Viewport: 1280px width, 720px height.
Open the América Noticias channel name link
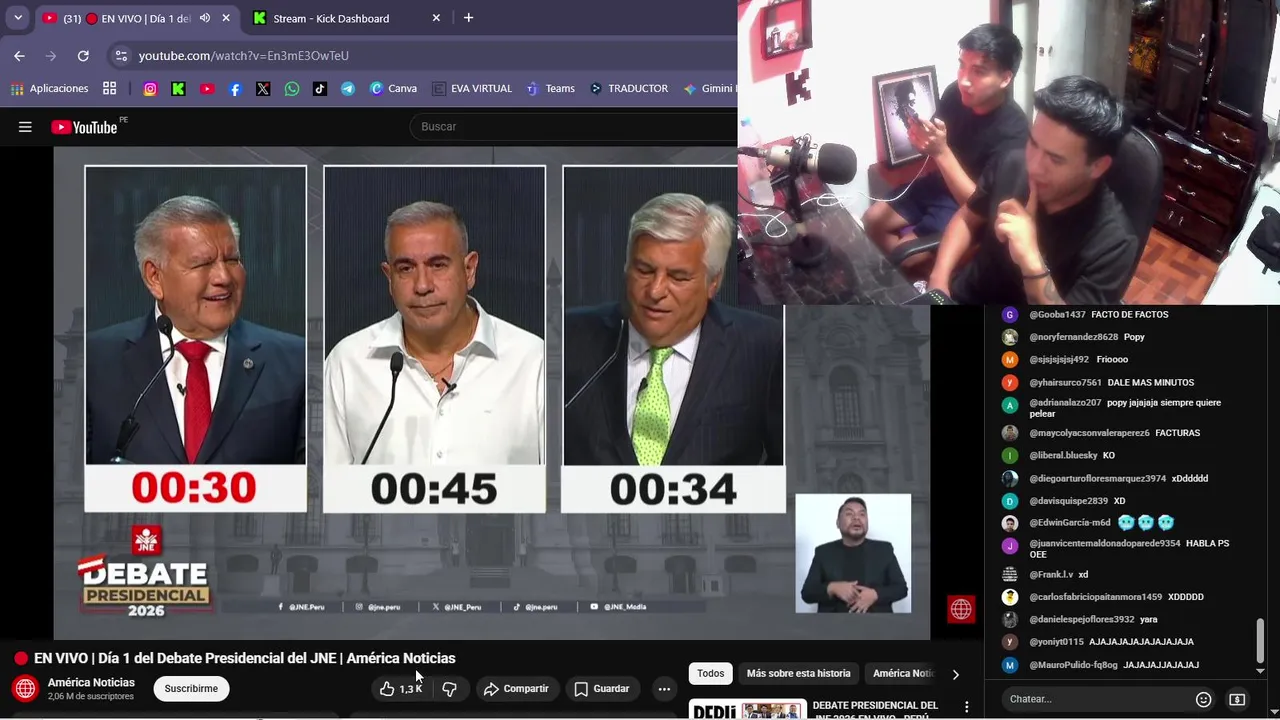[91, 683]
